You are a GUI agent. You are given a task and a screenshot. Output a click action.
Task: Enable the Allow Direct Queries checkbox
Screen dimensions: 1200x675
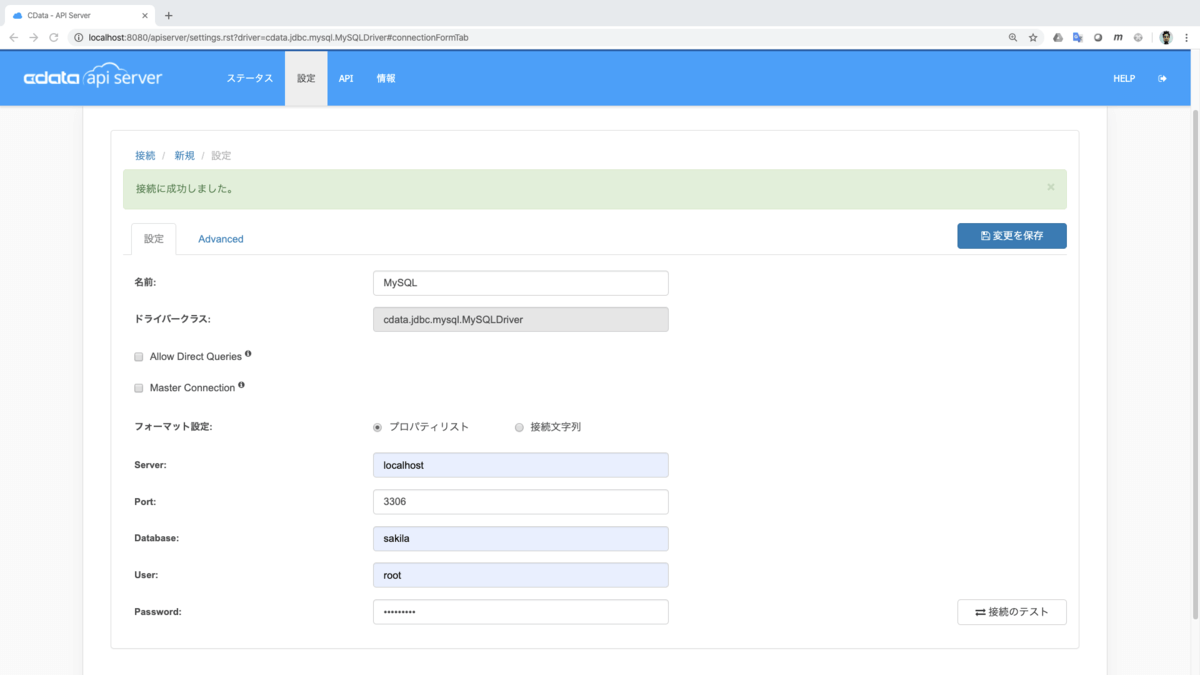[x=139, y=357]
